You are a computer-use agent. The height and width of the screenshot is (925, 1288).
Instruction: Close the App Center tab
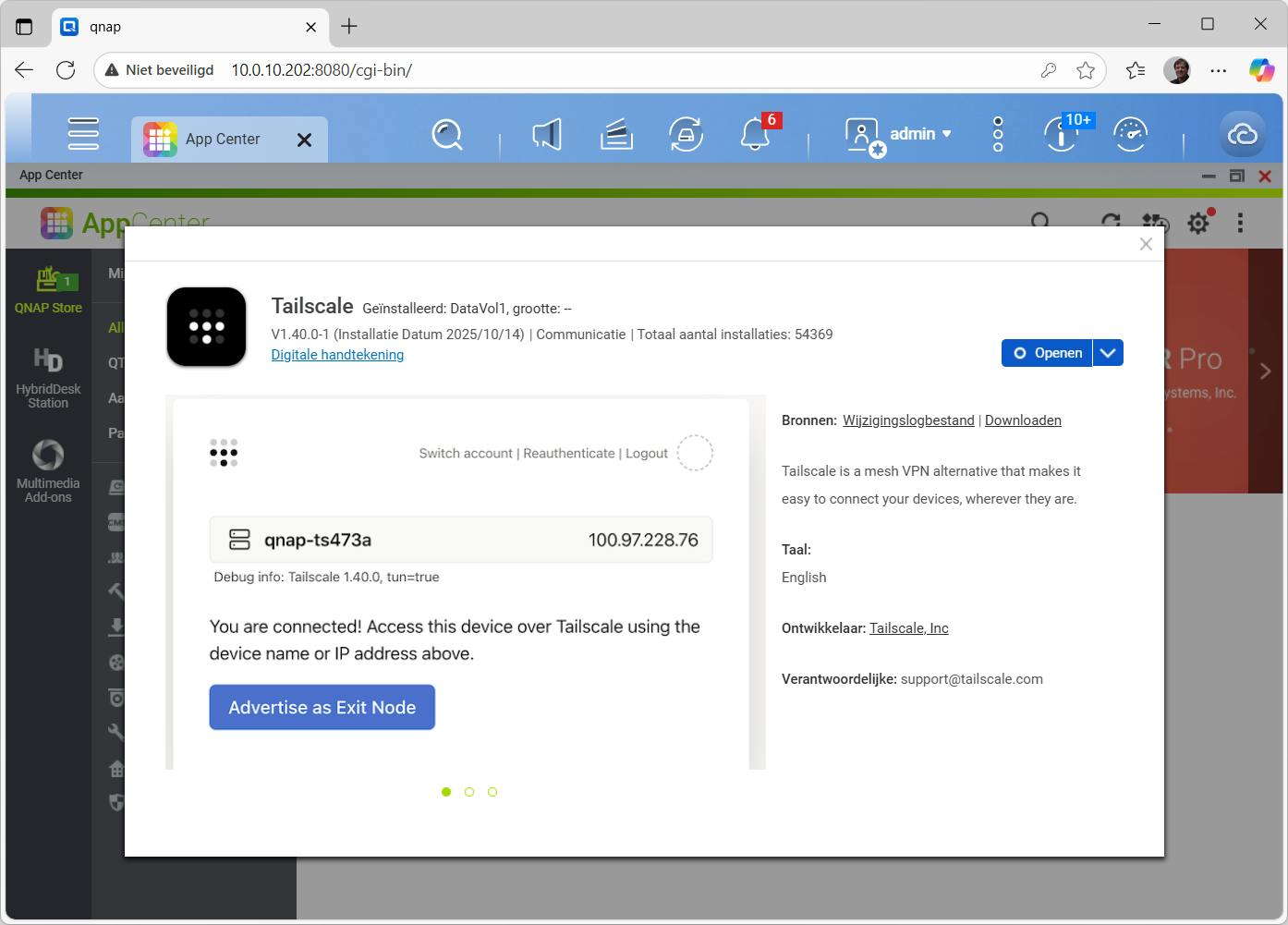[304, 140]
